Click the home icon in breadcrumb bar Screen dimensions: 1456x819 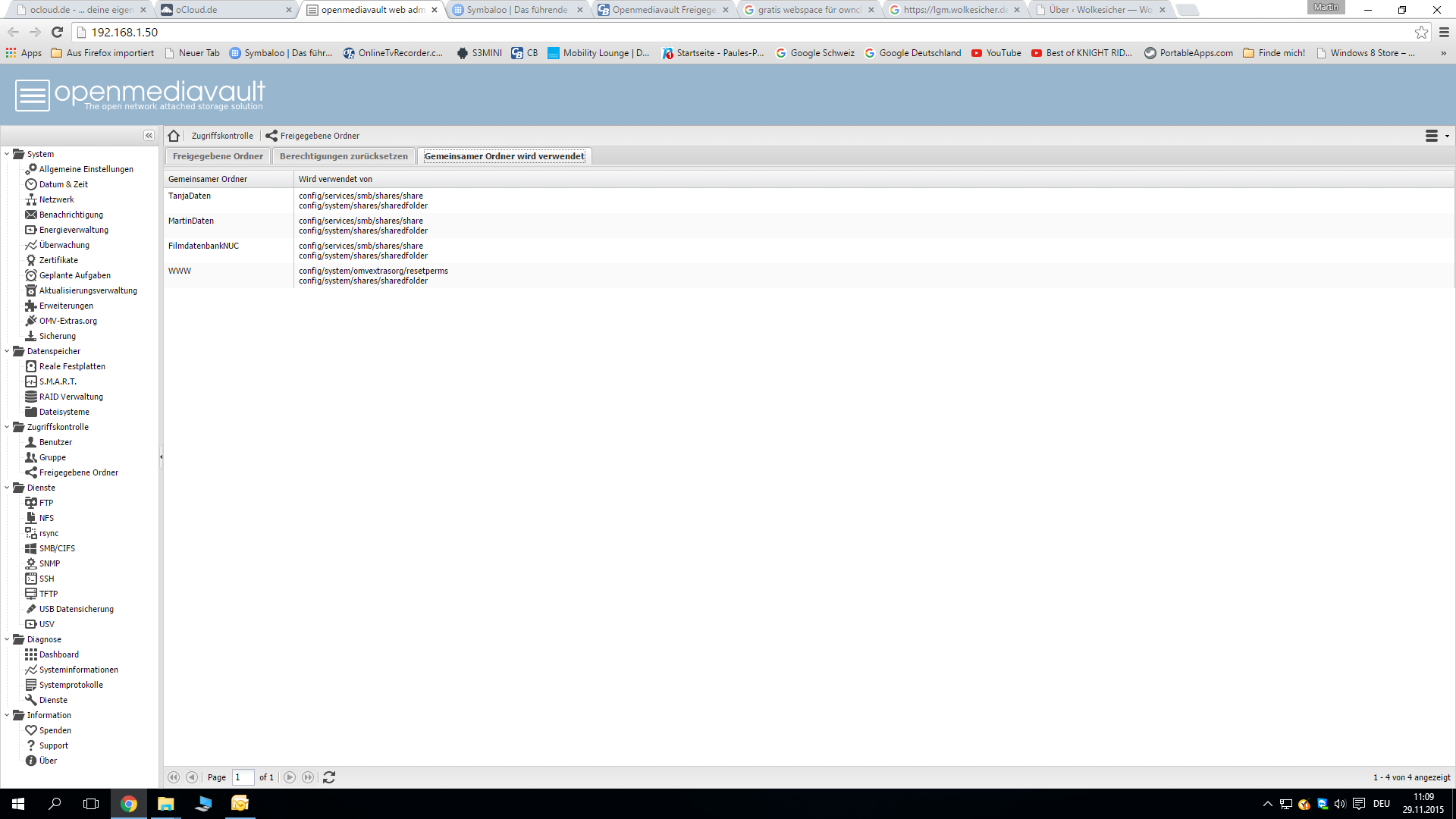174,136
